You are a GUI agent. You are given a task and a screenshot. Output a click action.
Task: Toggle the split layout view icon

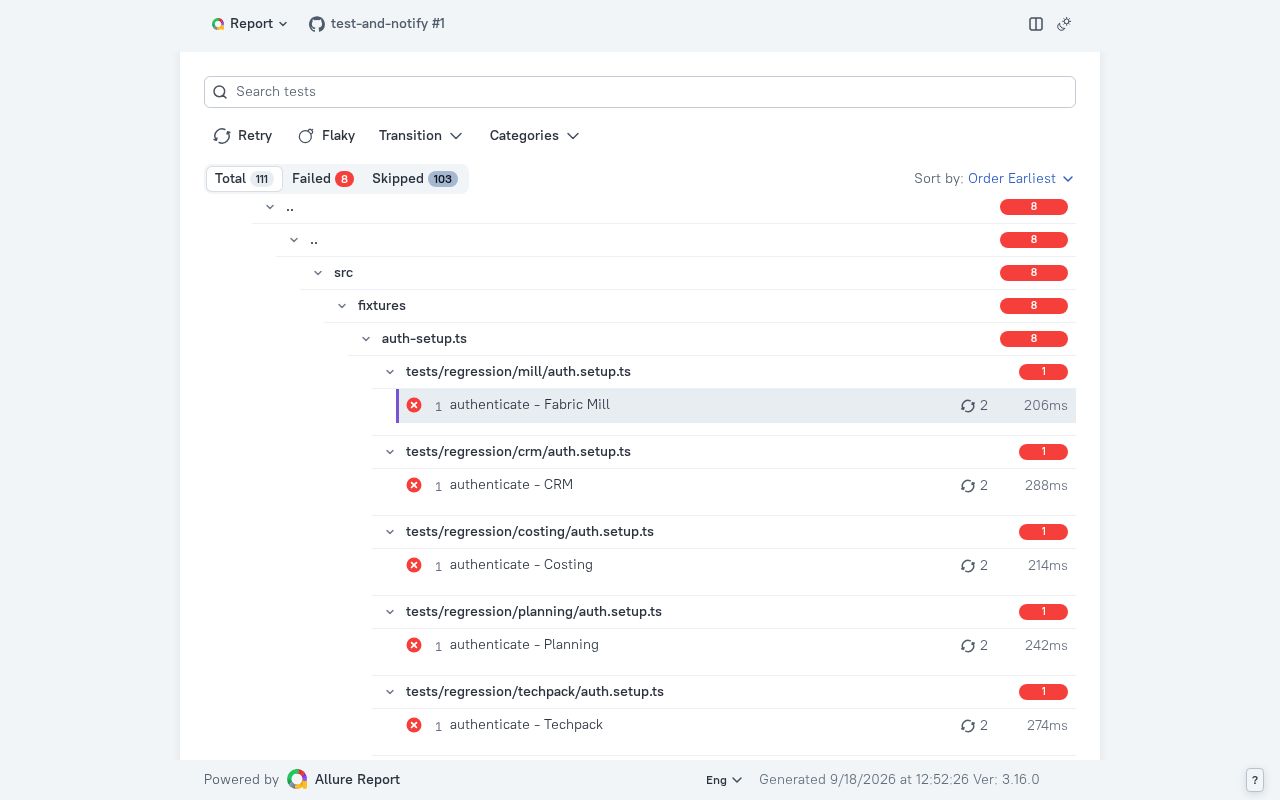click(x=1036, y=24)
